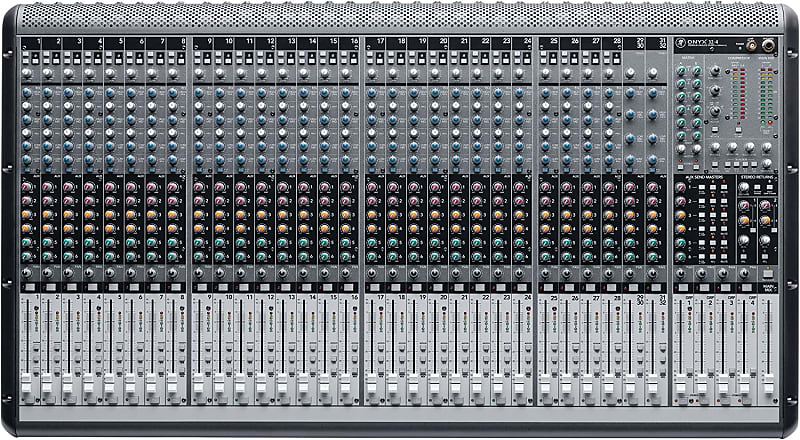Turn the teal Aux 5 knob on channel 12

[262, 242]
